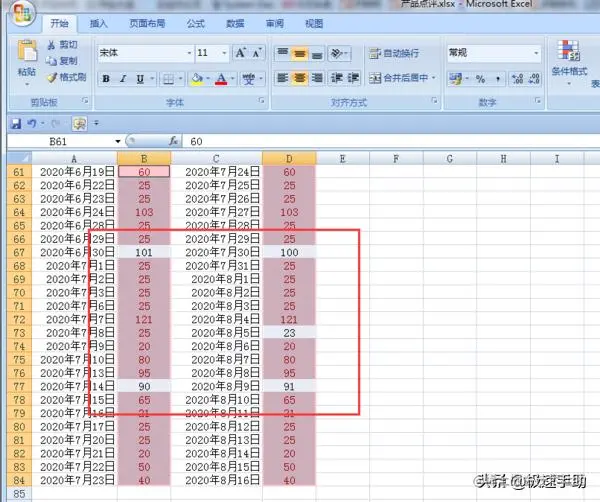Select all cells corner button
The width and height of the screenshot is (600, 502).
coord(19,158)
